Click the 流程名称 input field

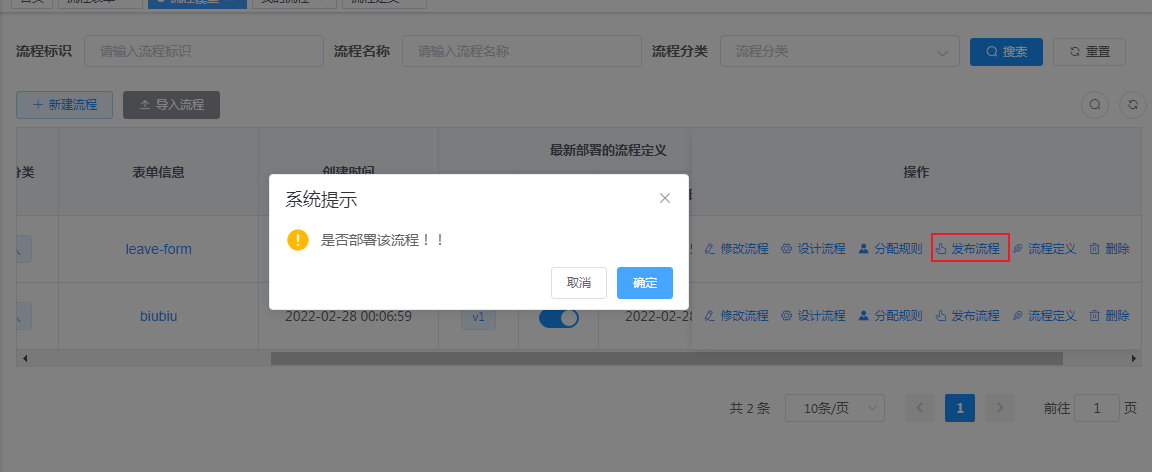pyautogui.click(x=522, y=52)
